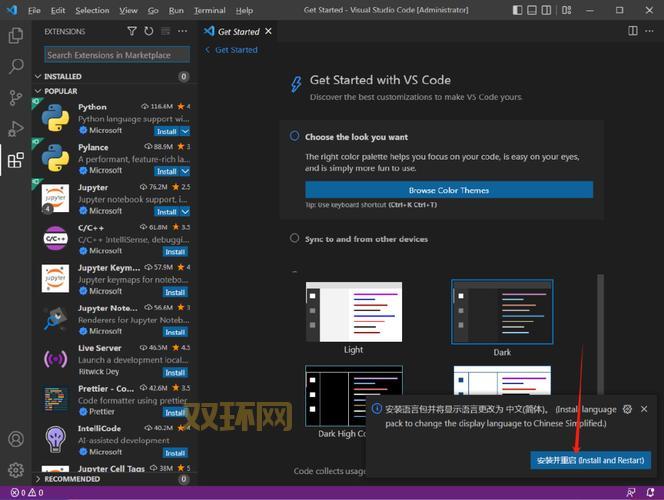
Task: Select 'Sync to and from other devices' step
Action: point(366,239)
